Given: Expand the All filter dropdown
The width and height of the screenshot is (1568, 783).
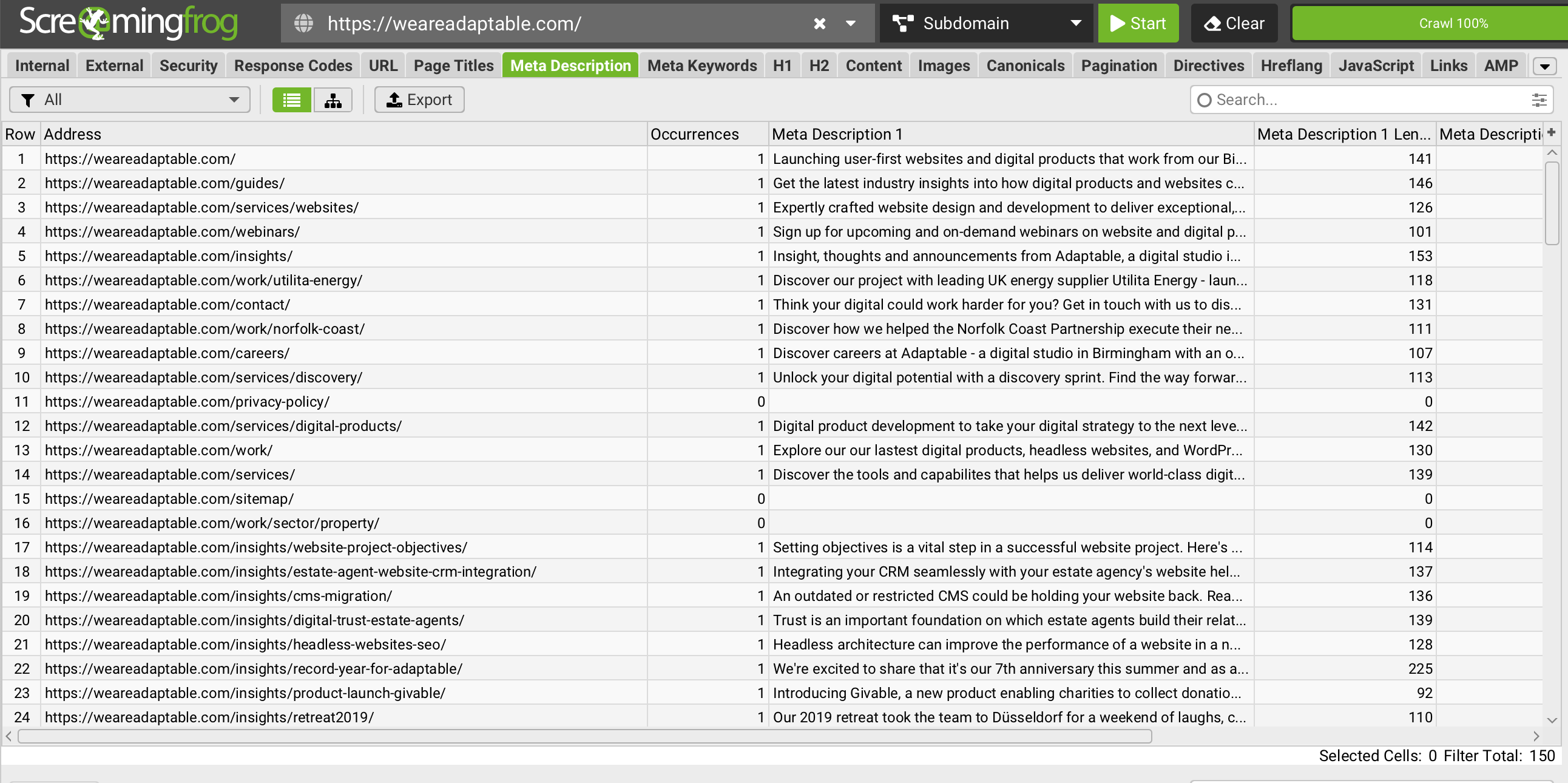Looking at the screenshot, I should pyautogui.click(x=130, y=100).
